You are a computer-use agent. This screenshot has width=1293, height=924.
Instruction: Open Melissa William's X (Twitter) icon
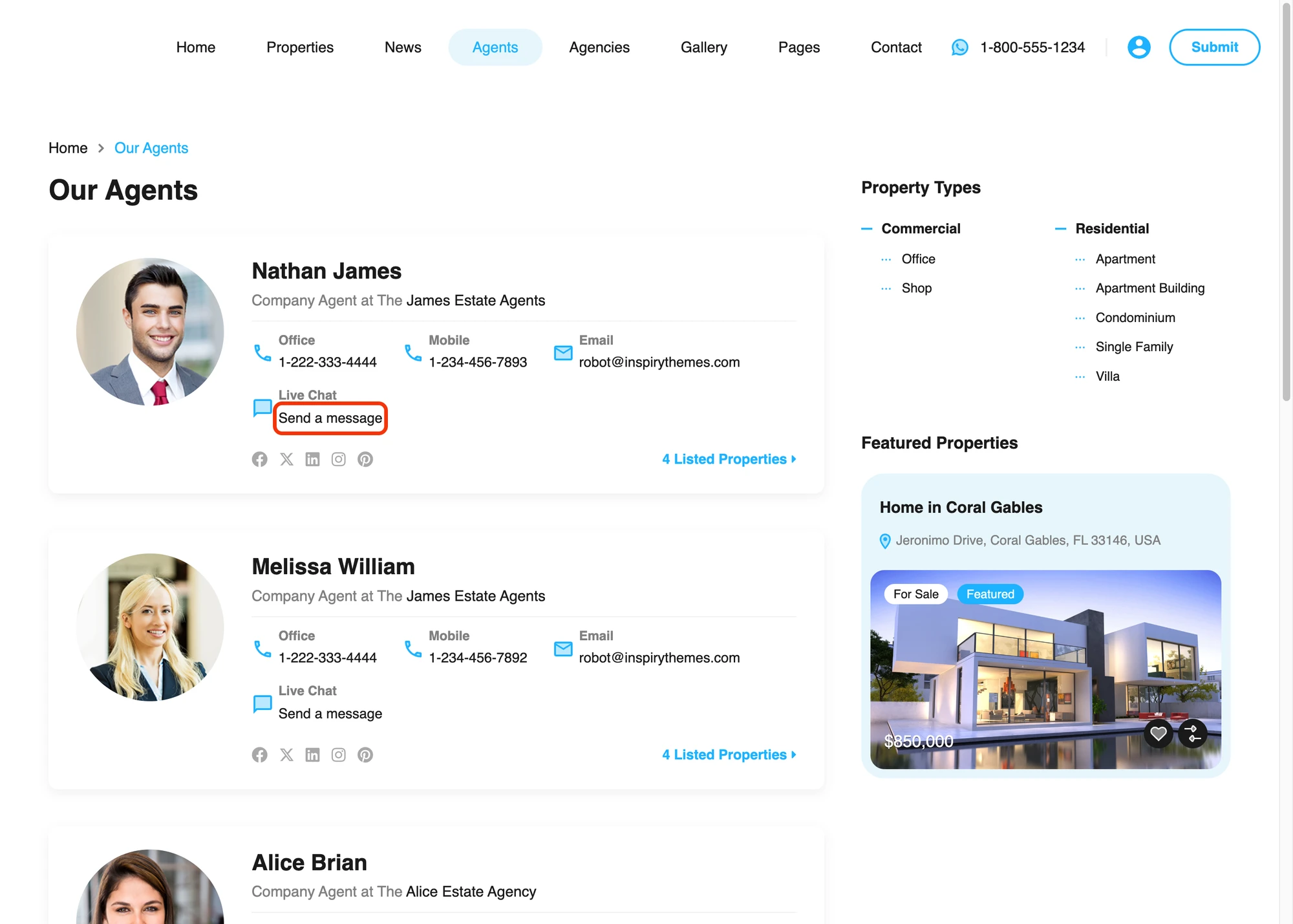286,755
